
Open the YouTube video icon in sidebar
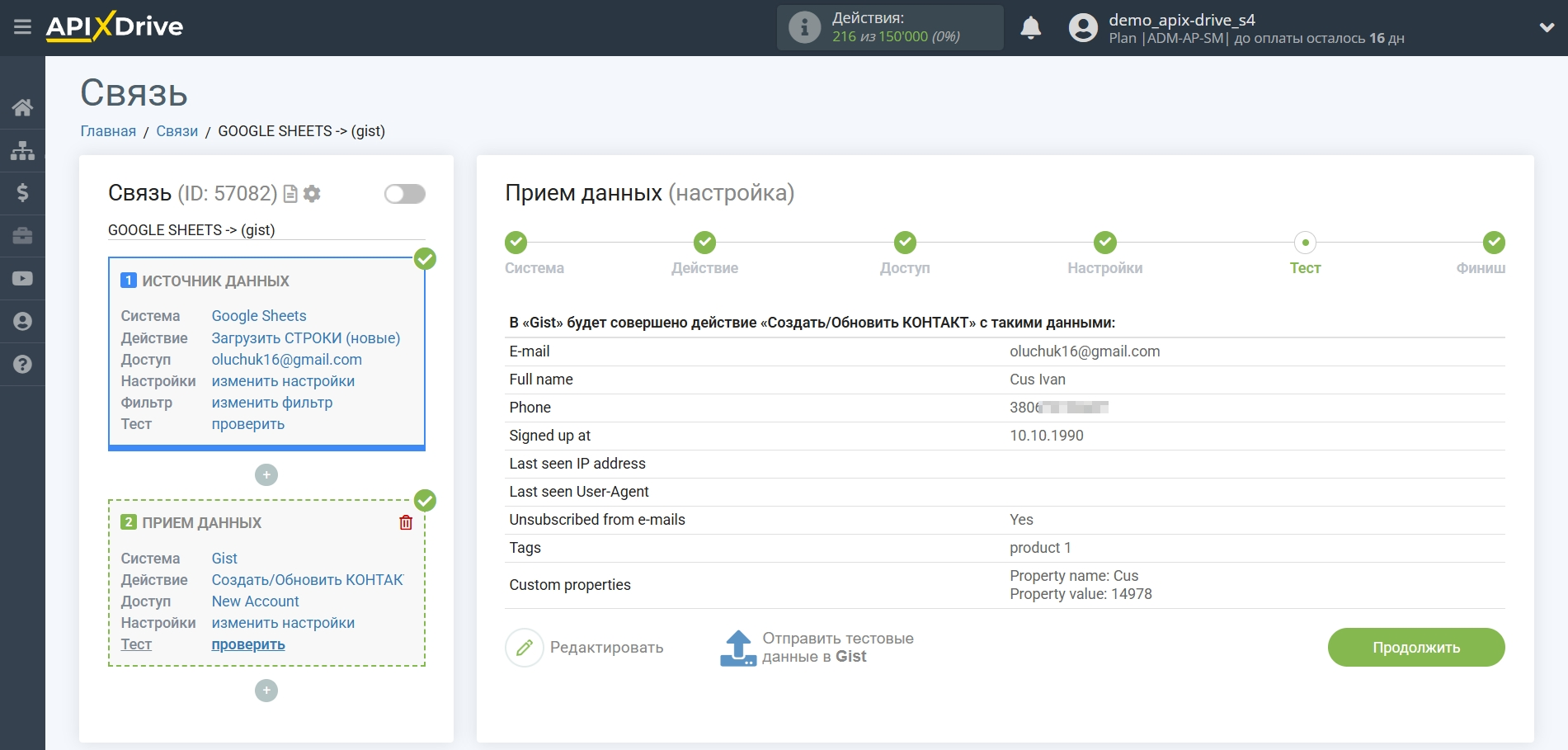[x=22, y=279]
